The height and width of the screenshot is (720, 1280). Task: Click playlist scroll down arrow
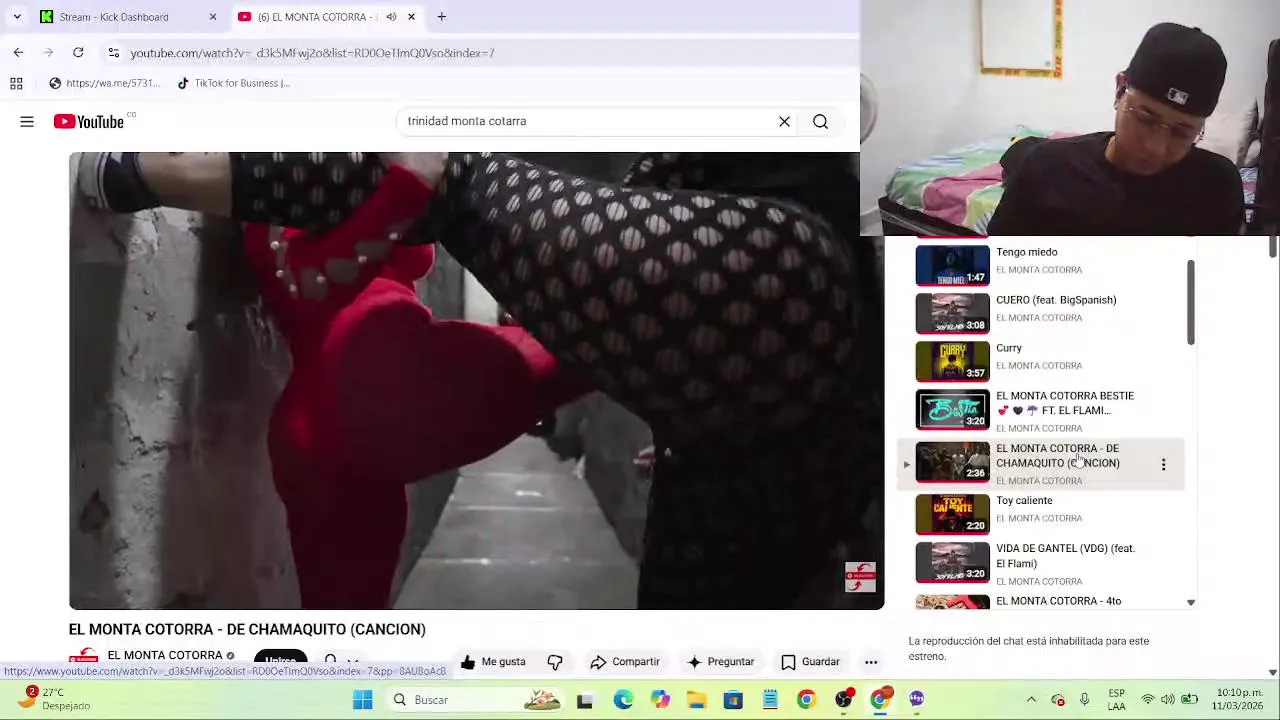tap(1190, 602)
